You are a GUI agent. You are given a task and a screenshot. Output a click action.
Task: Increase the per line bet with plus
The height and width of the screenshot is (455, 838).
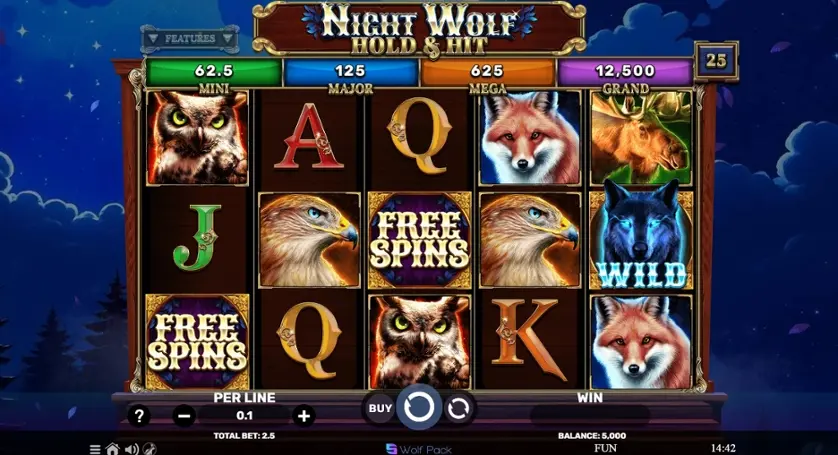[x=304, y=415]
